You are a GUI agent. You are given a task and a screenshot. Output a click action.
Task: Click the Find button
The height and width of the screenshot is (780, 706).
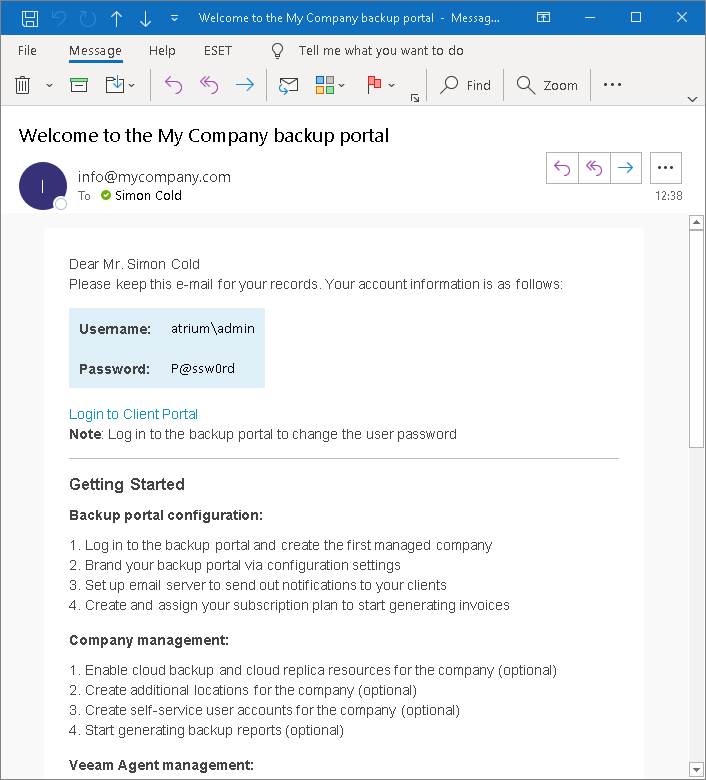(x=467, y=85)
